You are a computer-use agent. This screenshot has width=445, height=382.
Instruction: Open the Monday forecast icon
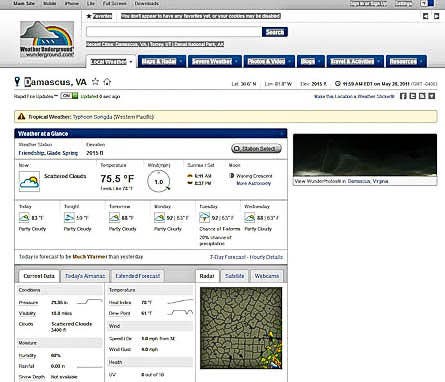tap(159, 218)
